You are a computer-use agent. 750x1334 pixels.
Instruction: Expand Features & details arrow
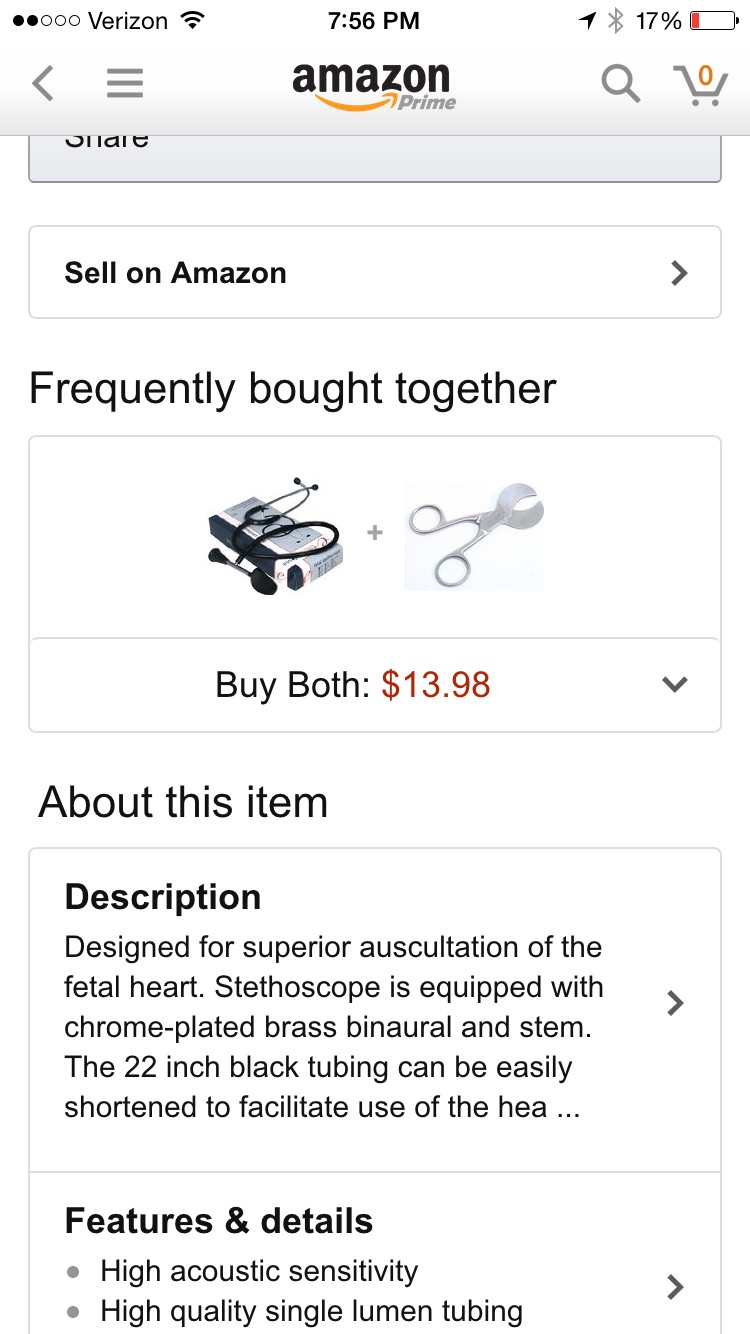coord(675,1286)
